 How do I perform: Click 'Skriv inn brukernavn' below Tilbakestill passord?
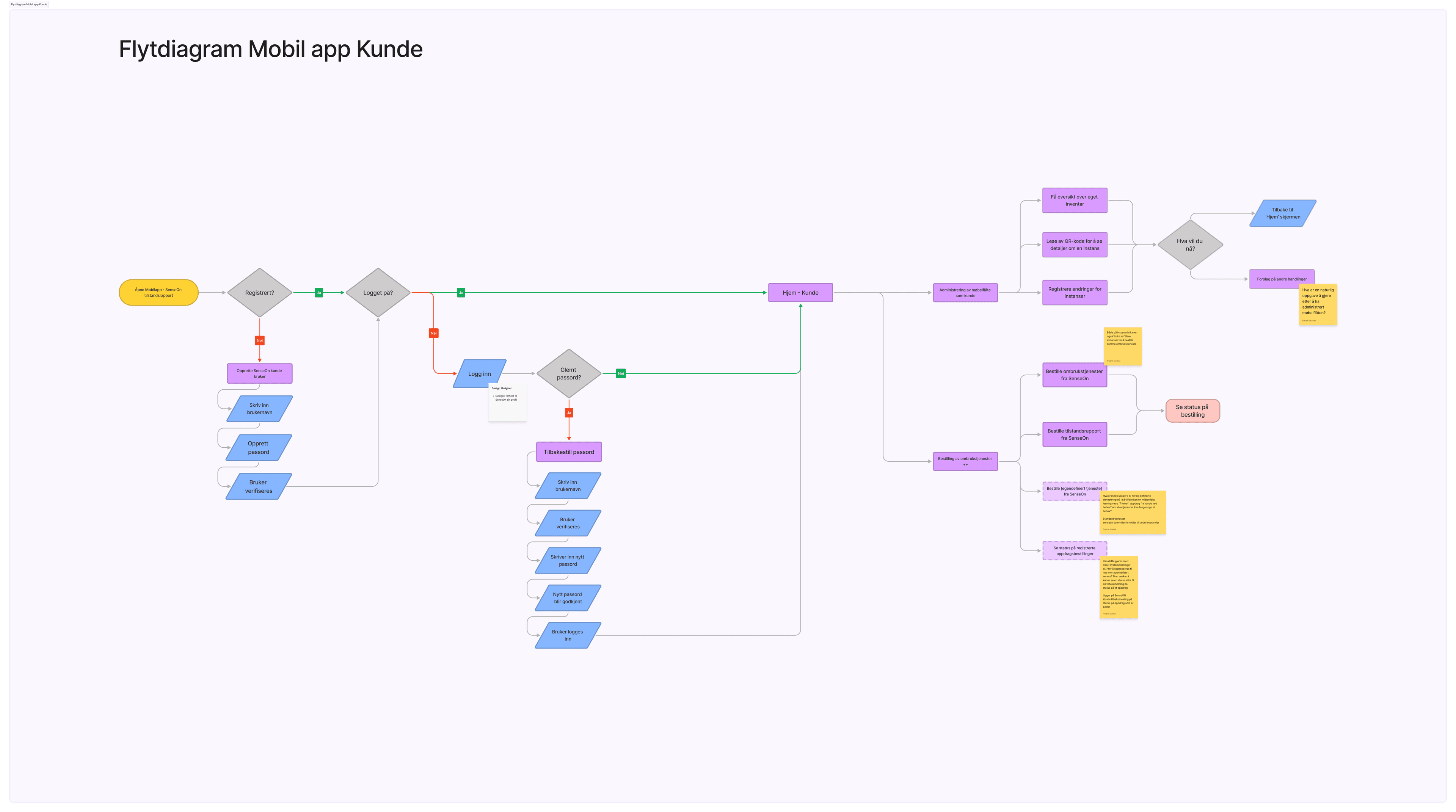pos(568,486)
